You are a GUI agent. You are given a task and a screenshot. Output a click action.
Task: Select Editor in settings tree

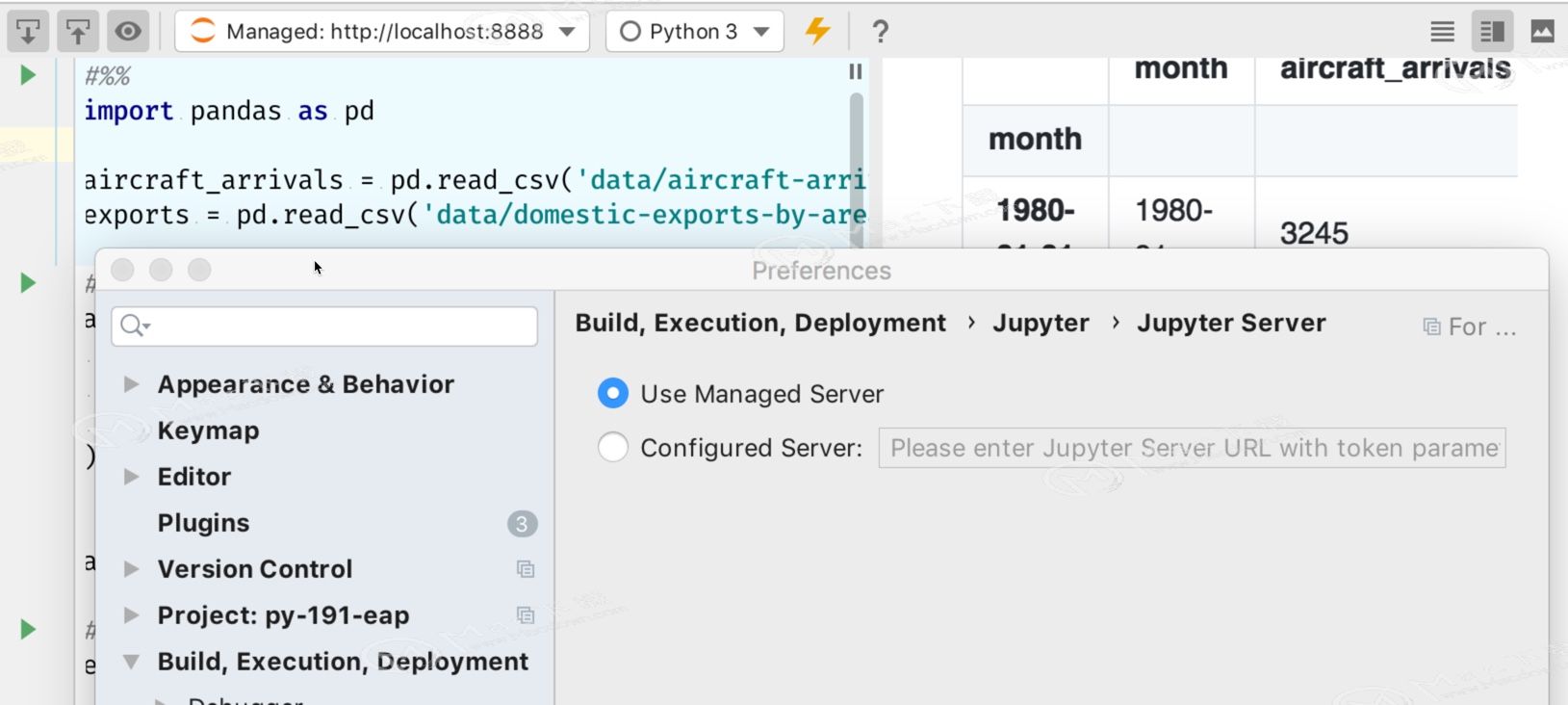click(193, 477)
